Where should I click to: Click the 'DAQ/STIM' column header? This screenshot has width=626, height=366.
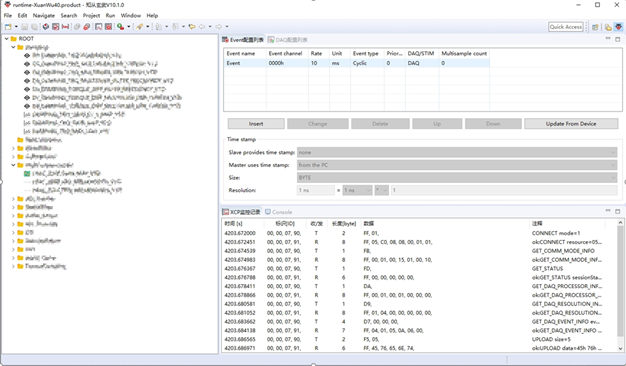(x=422, y=53)
